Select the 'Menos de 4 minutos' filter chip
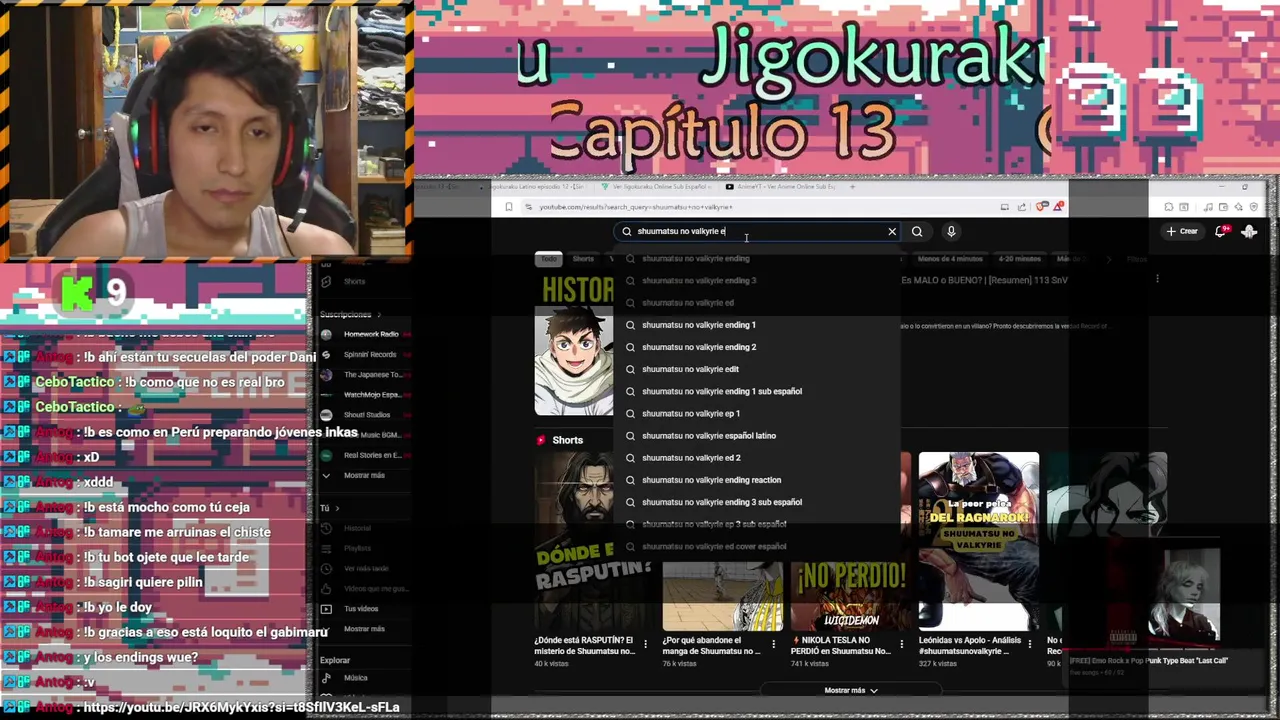This screenshot has width=1280, height=720. pos(950,259)
